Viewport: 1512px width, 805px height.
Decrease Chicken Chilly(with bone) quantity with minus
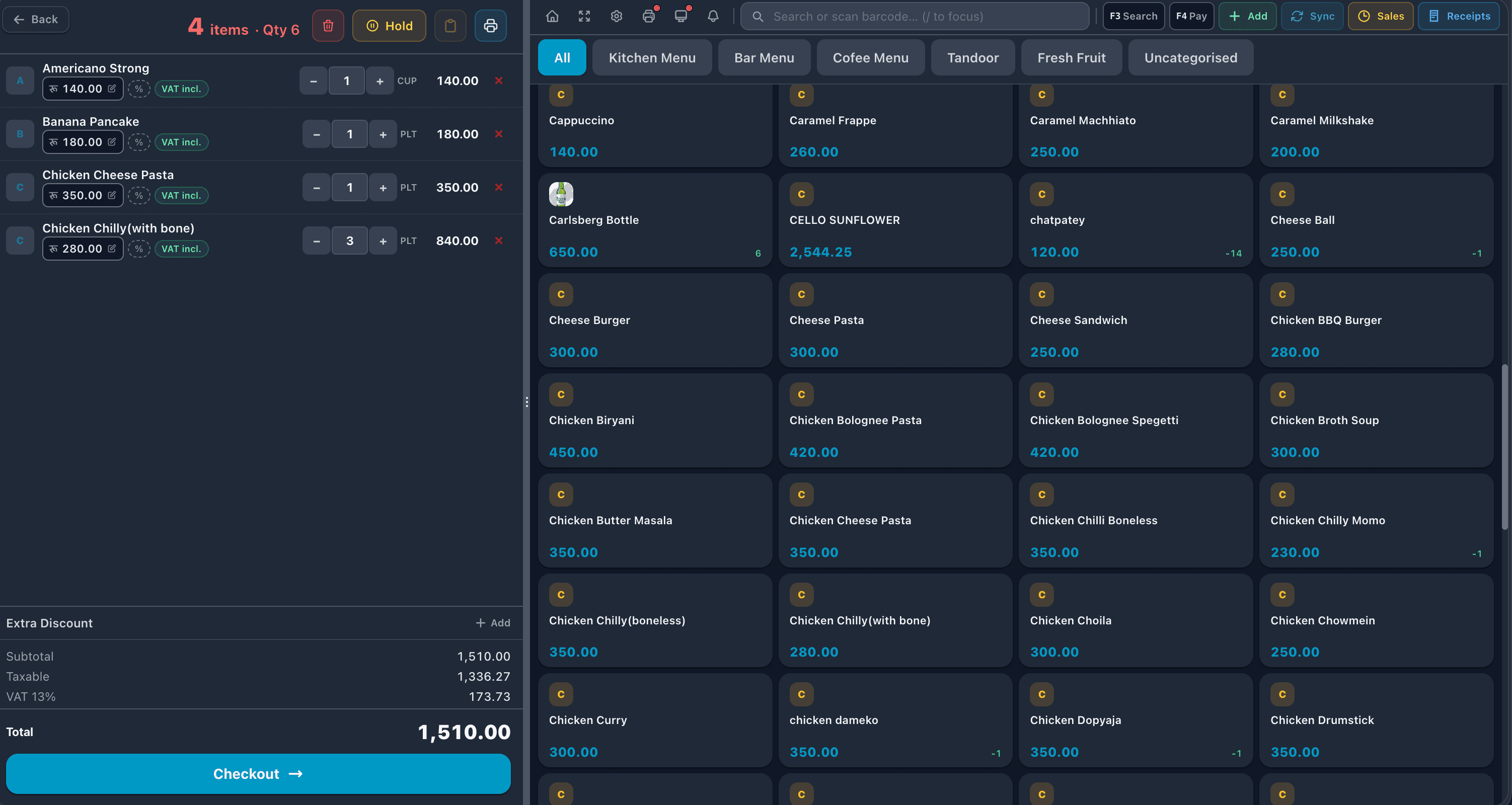[317, 240]
